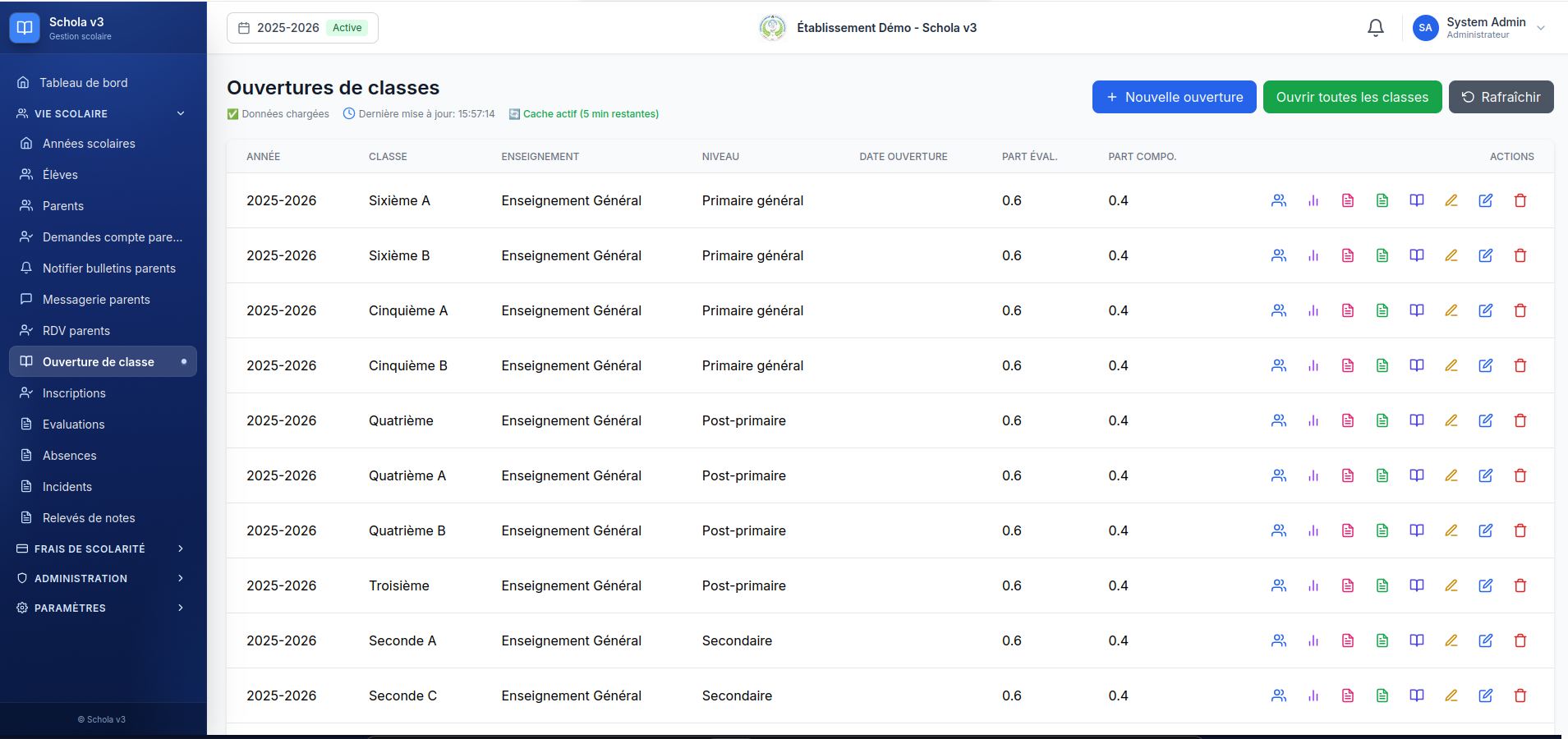Open Demandes compte parent
Image resolution: width=1568 pixels, height=739 pixels.
coord(103,237)
